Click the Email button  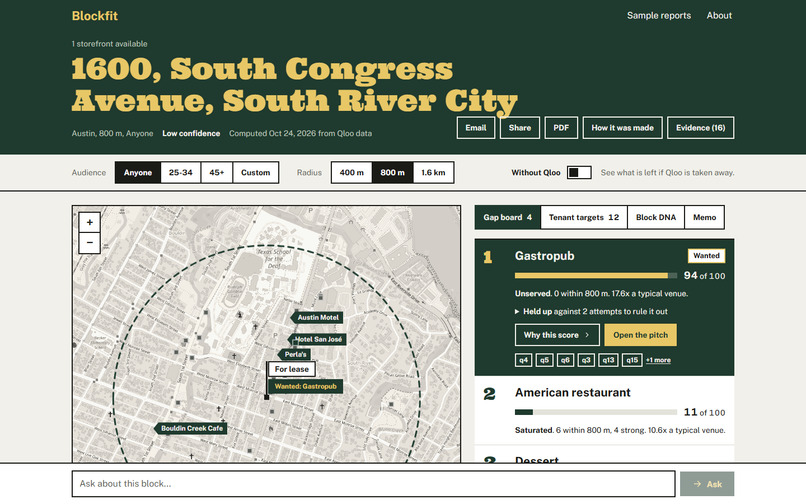tap(475, 128)
